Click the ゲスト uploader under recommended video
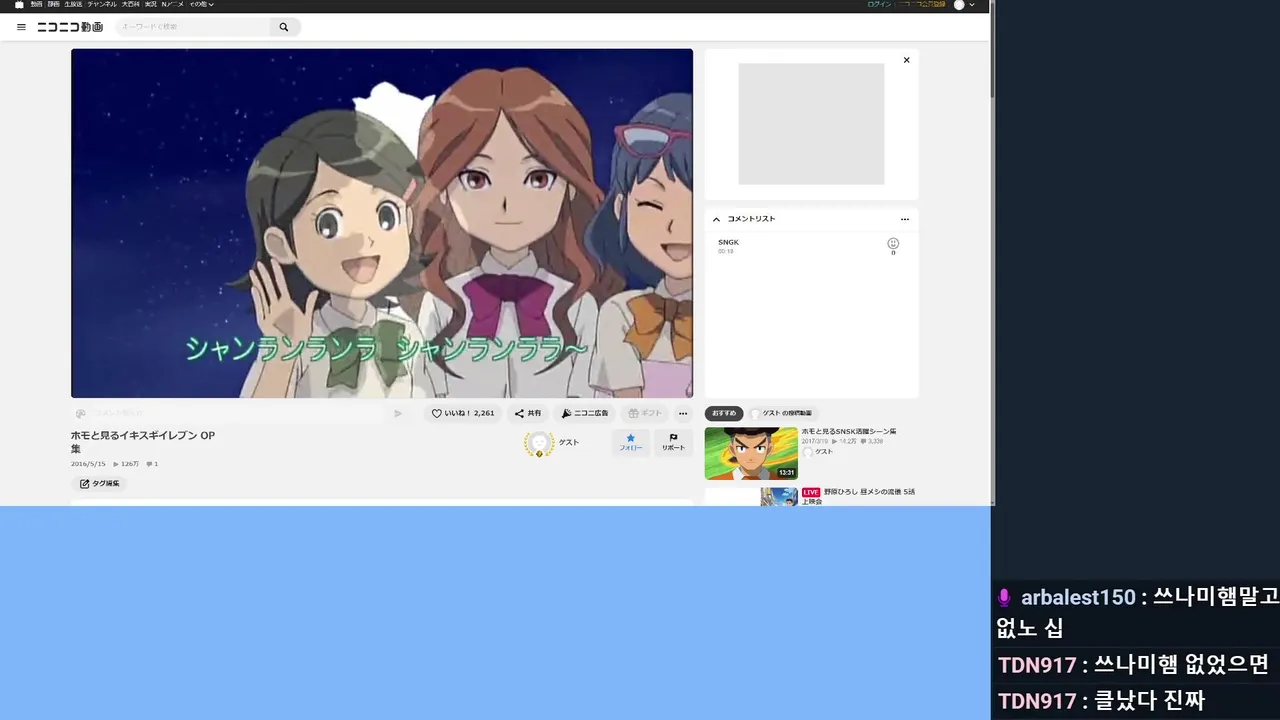The width and height of the screenshot is (1280, 720). [x=818, y=452]
